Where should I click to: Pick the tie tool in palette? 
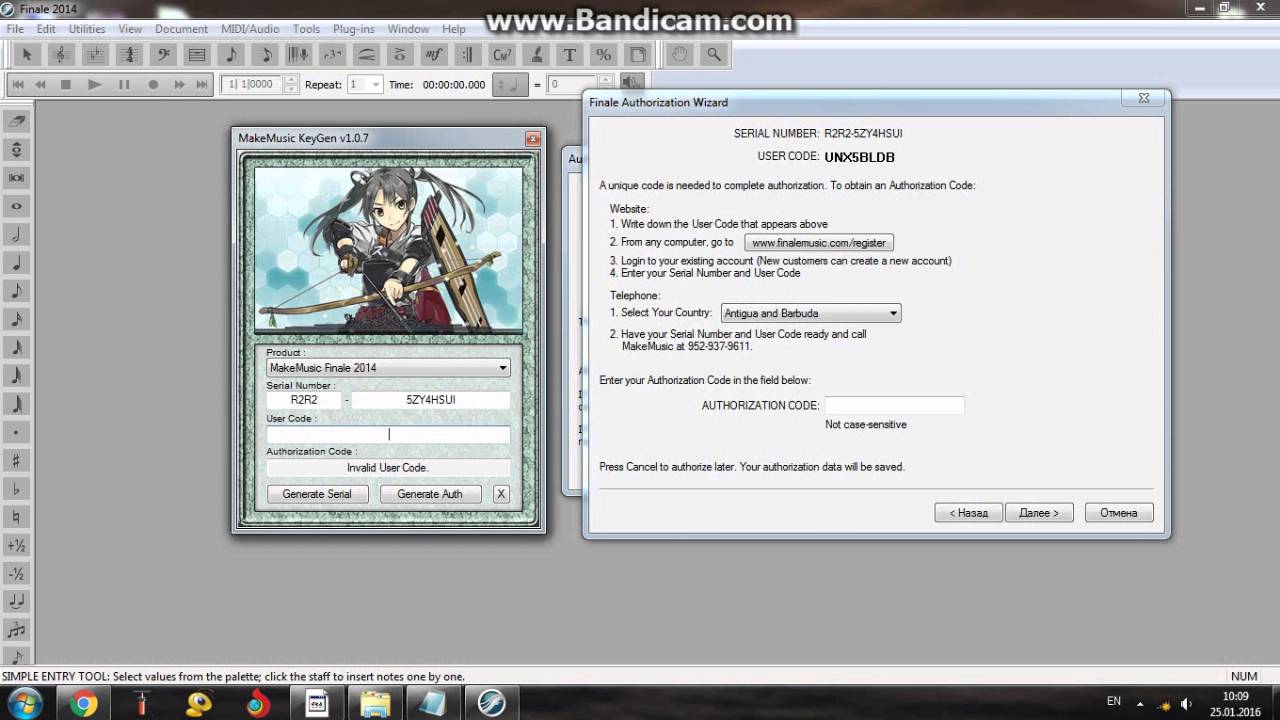16,602
